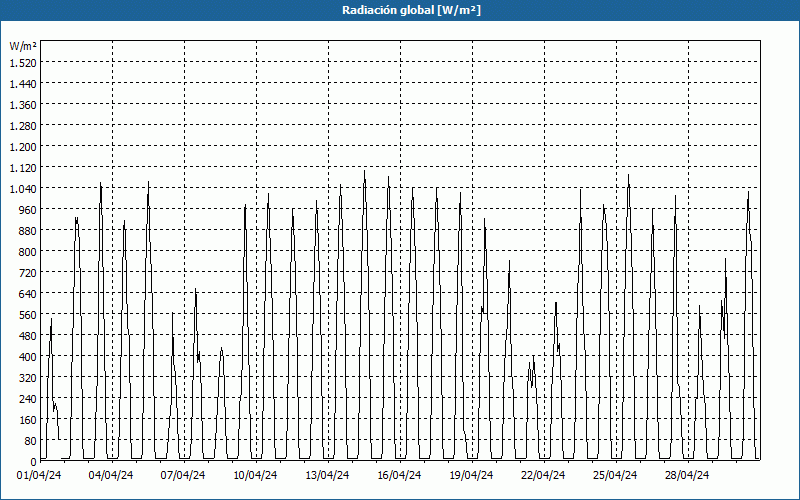Select the 880 y-axis value
The image size is (800, 500).
(x=29, y=231)
